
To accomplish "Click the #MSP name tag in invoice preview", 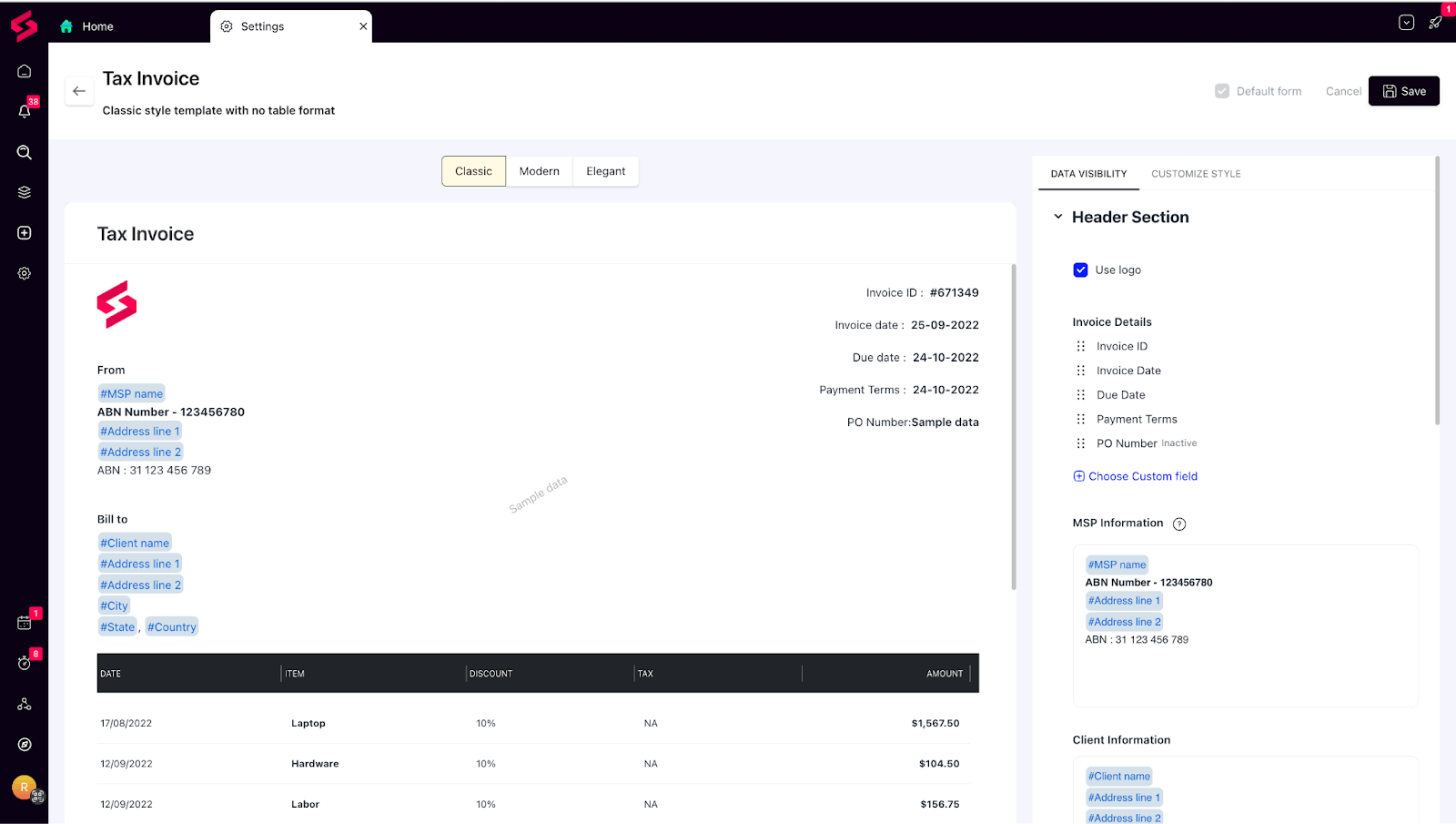I will pos(132,393).
